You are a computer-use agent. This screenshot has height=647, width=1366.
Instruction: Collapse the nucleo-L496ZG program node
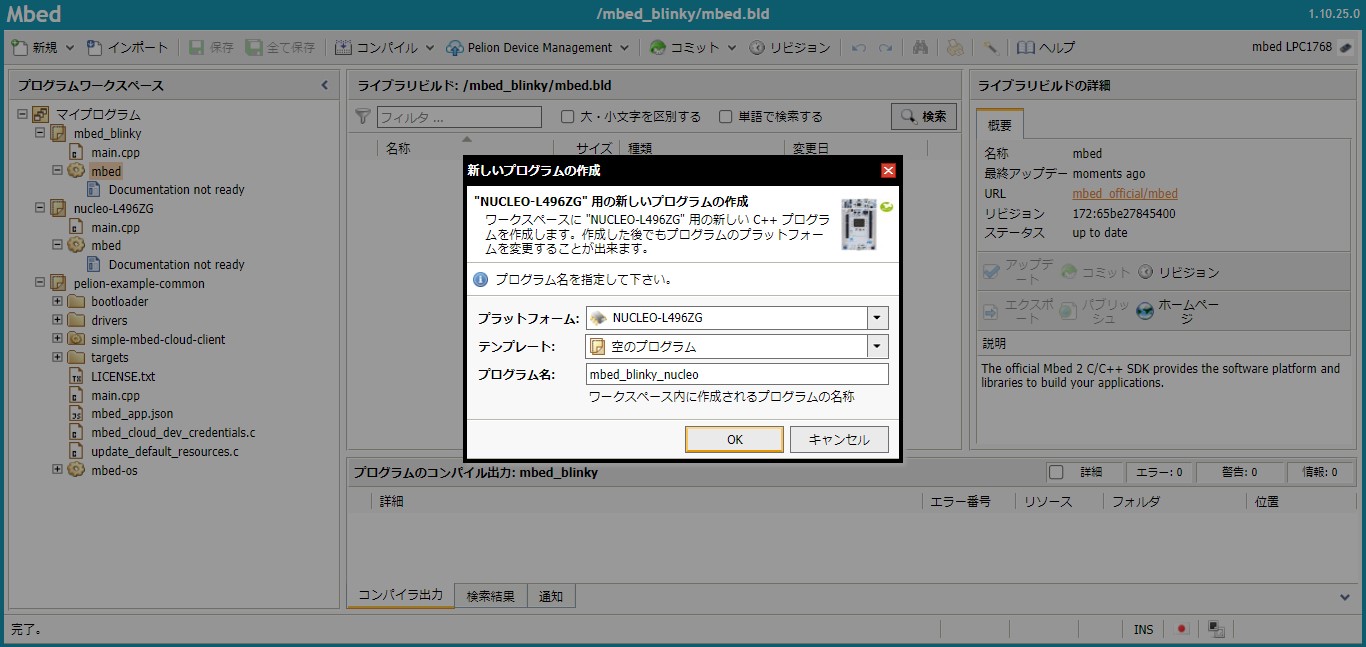point(40,208)
